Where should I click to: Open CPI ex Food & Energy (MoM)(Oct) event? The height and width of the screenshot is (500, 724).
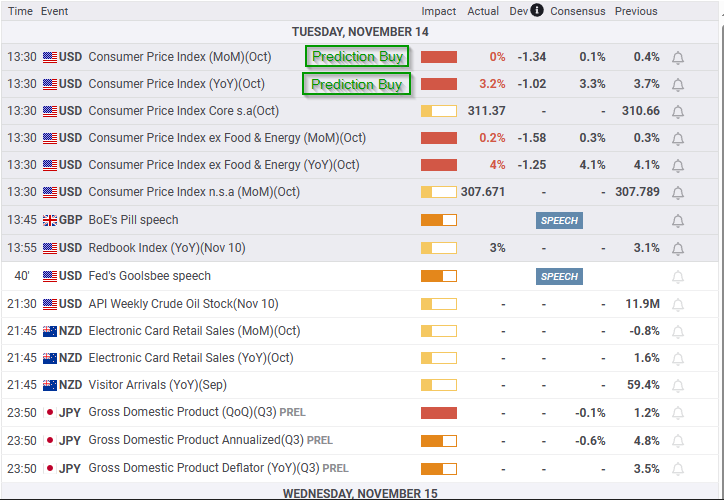tap(227, 138)
